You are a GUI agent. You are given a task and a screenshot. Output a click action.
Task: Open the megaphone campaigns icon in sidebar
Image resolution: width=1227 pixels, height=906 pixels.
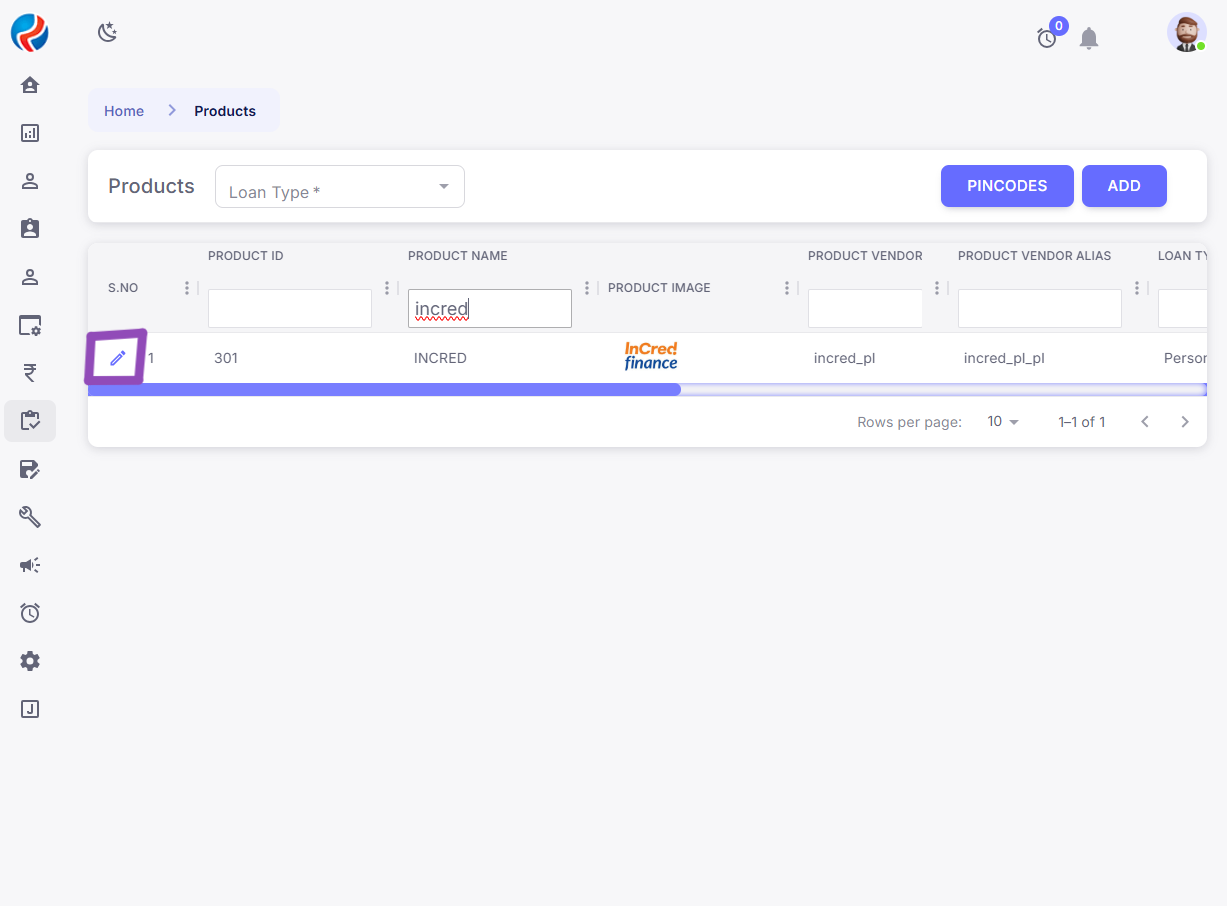(x=30, y=565)
